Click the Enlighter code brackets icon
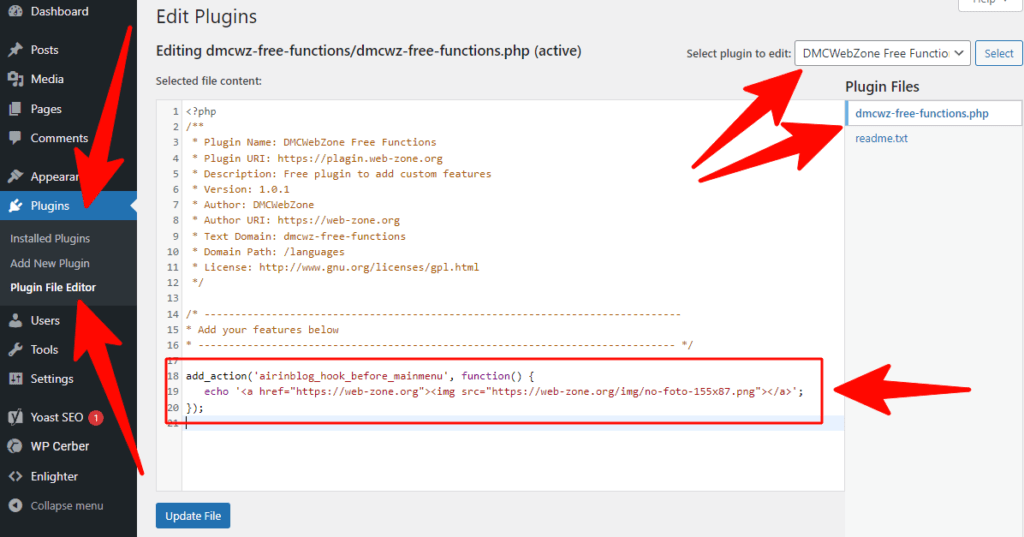The image size is (1024, 537). (x=16, y=476)
